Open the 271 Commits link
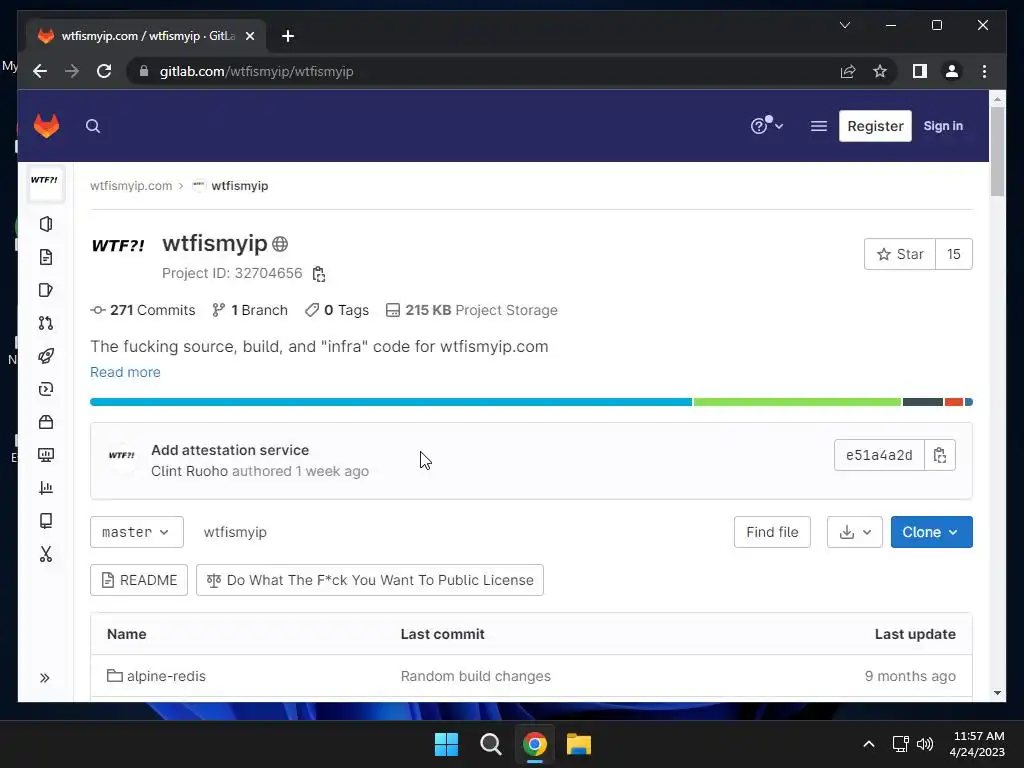Screen dimensions: 1024x768 (x=143, y=310)
